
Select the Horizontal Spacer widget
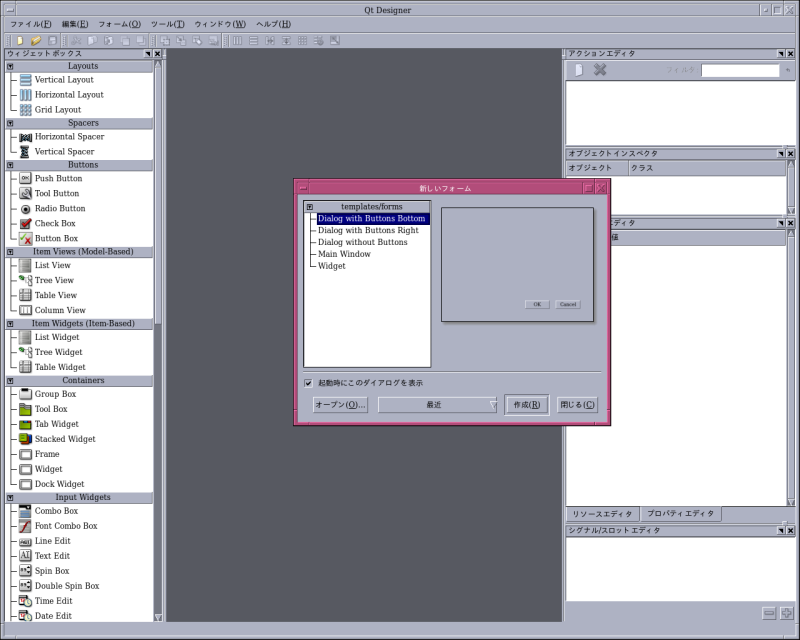click(x=62, y=137)
